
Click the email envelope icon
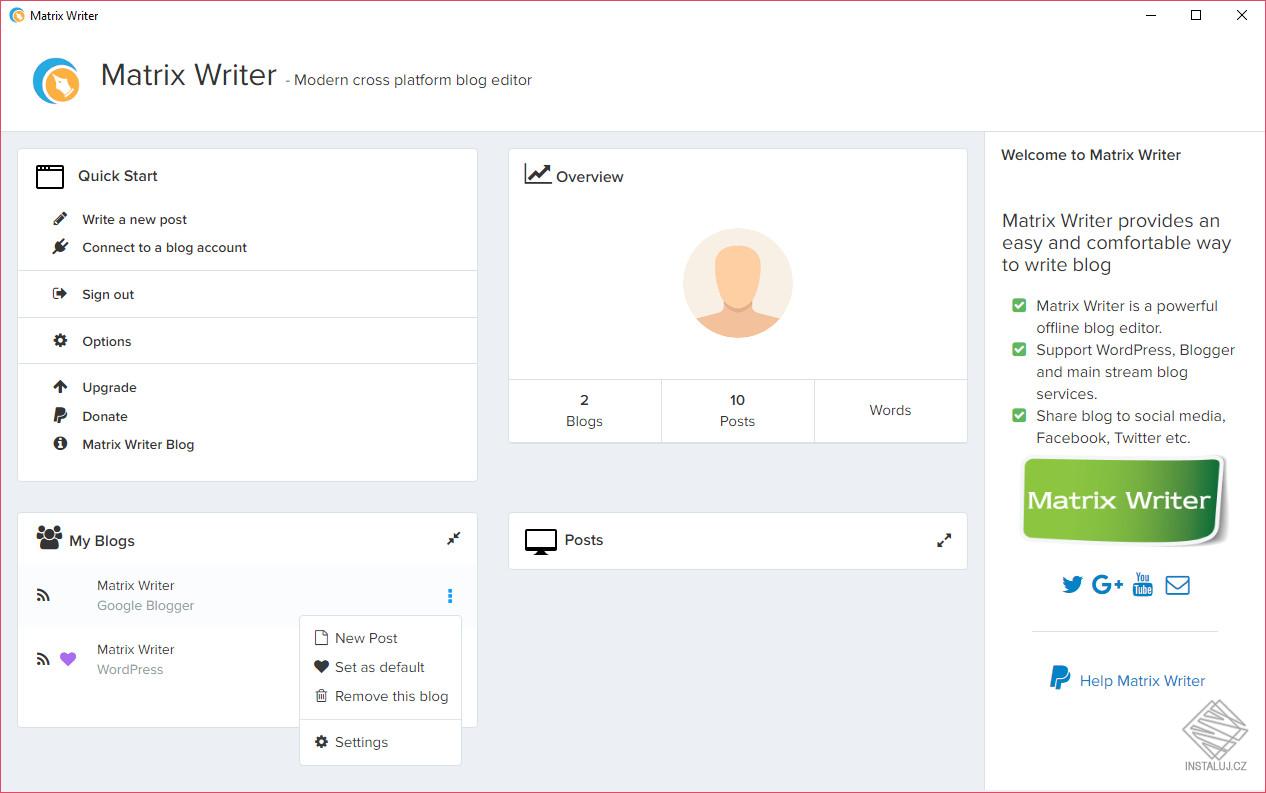[1178, 585]
